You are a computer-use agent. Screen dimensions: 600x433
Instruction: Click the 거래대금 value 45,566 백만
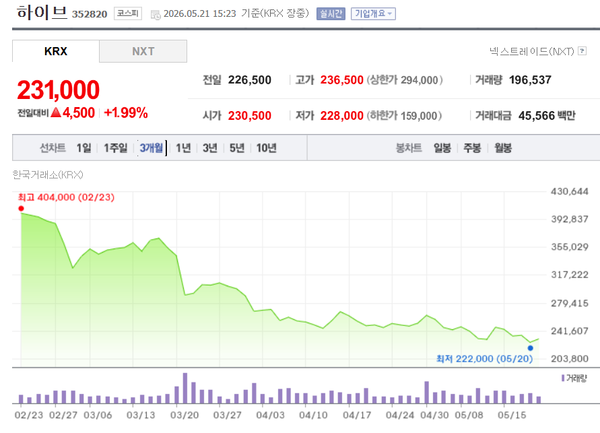click(x=547, y=116)
